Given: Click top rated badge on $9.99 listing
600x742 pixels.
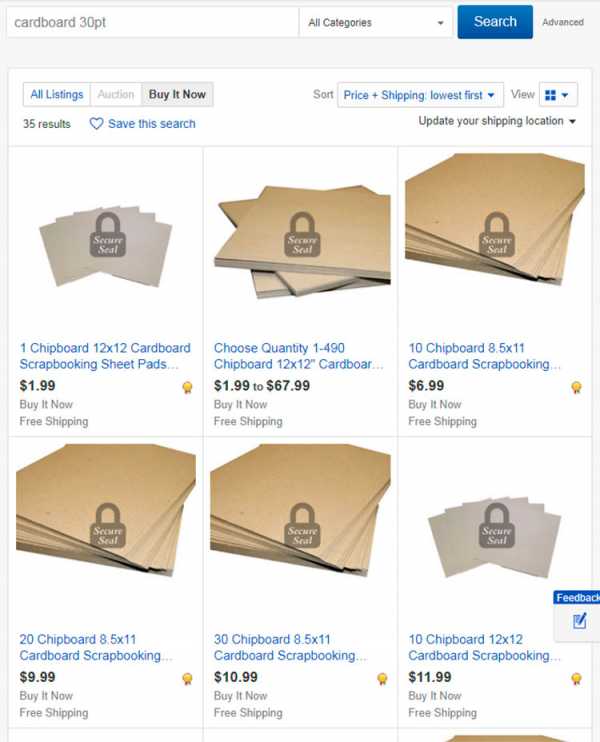Looking at the screenshot, I should 187,679.
